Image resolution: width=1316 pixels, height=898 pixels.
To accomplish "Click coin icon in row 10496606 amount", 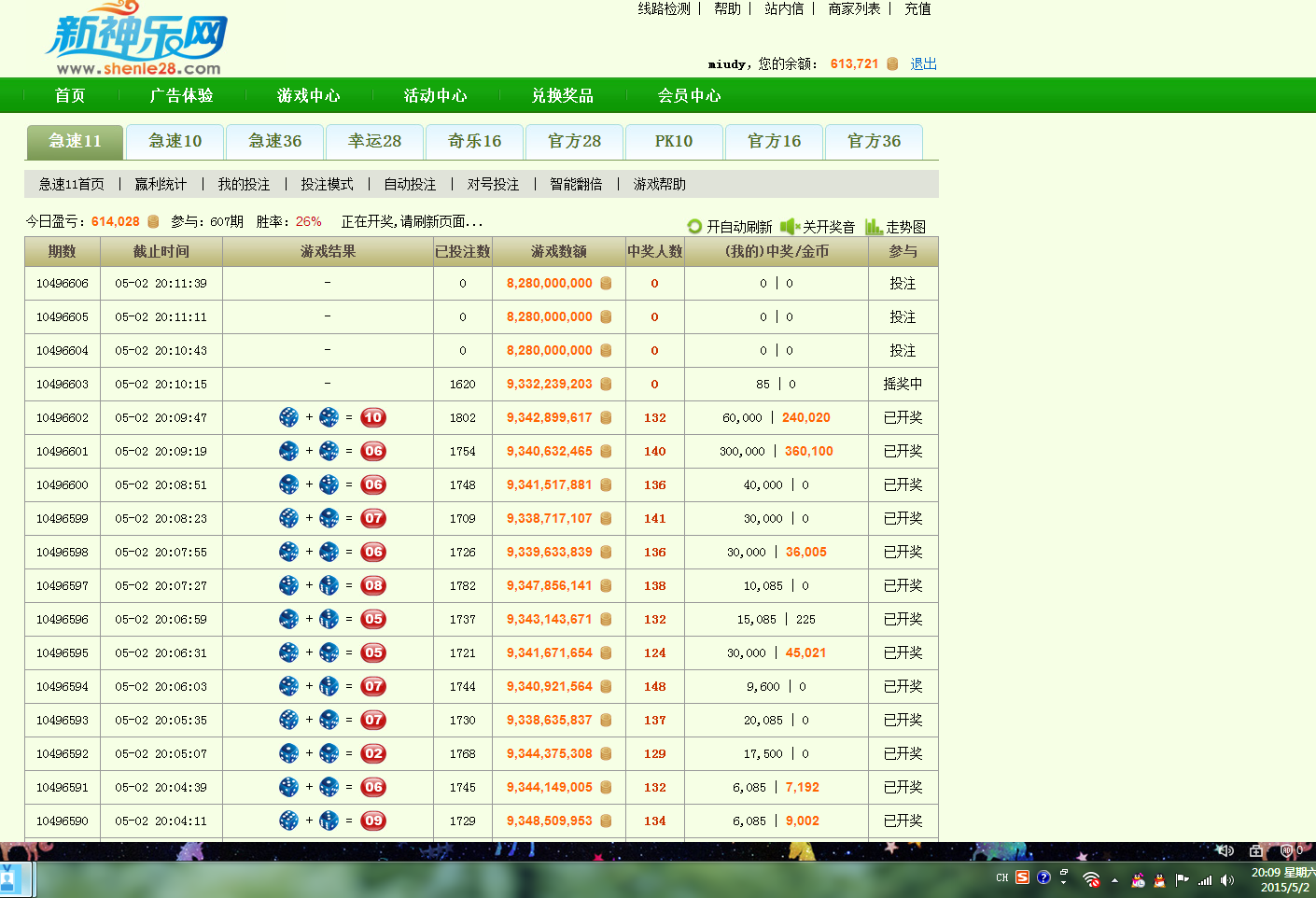I will [x=606, y=283].
